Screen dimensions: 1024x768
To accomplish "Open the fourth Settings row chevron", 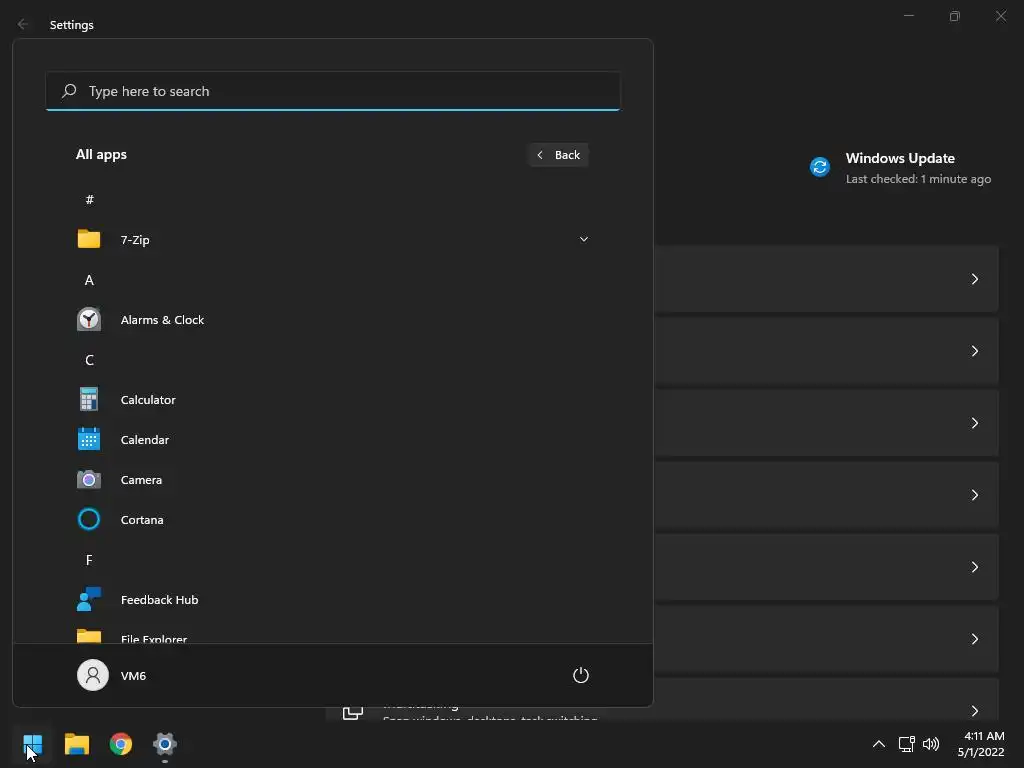I will coord(974,494).
